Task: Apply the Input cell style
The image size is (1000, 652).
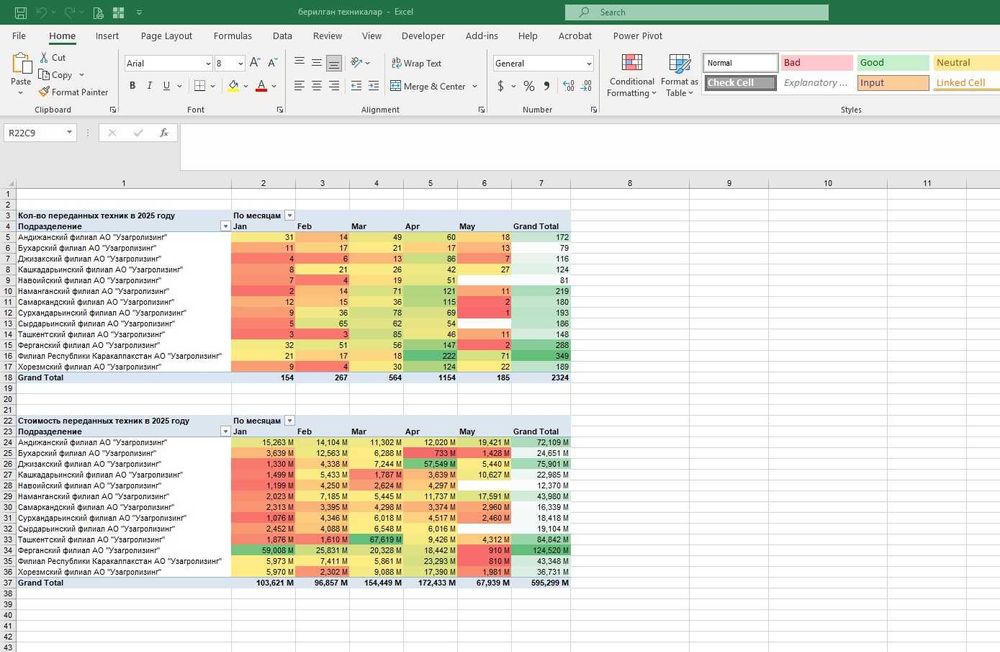Action: pos(893,82)
